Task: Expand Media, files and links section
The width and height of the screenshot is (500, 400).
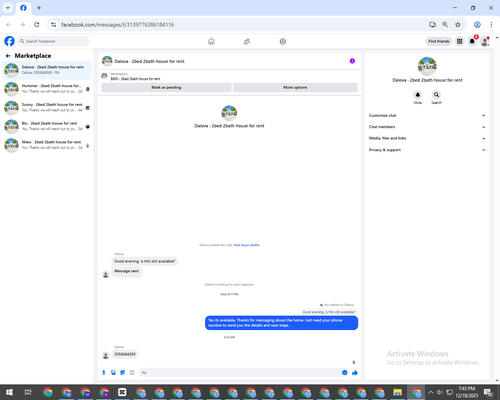Action: click(427, 138)
